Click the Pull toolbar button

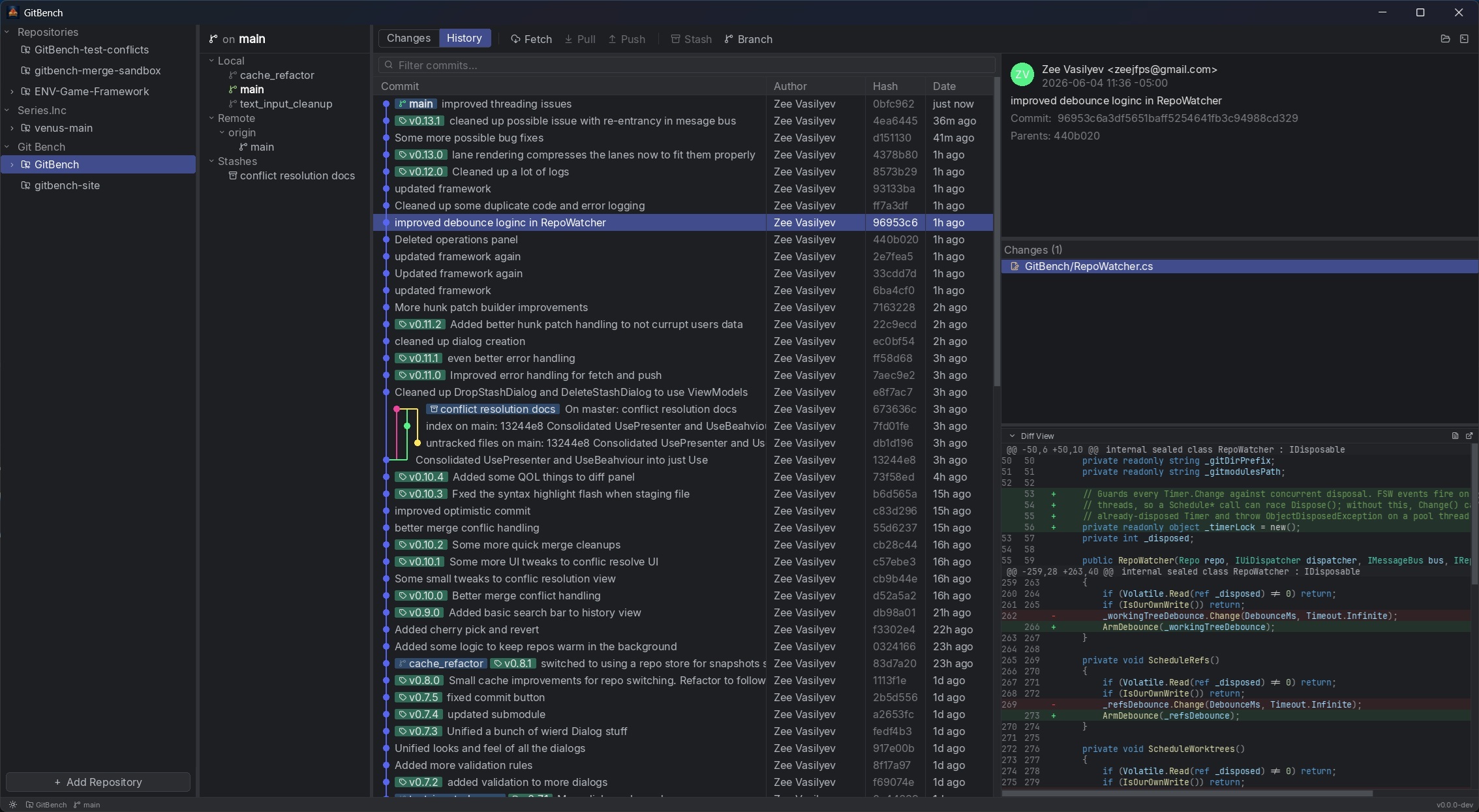coord(580,39)
